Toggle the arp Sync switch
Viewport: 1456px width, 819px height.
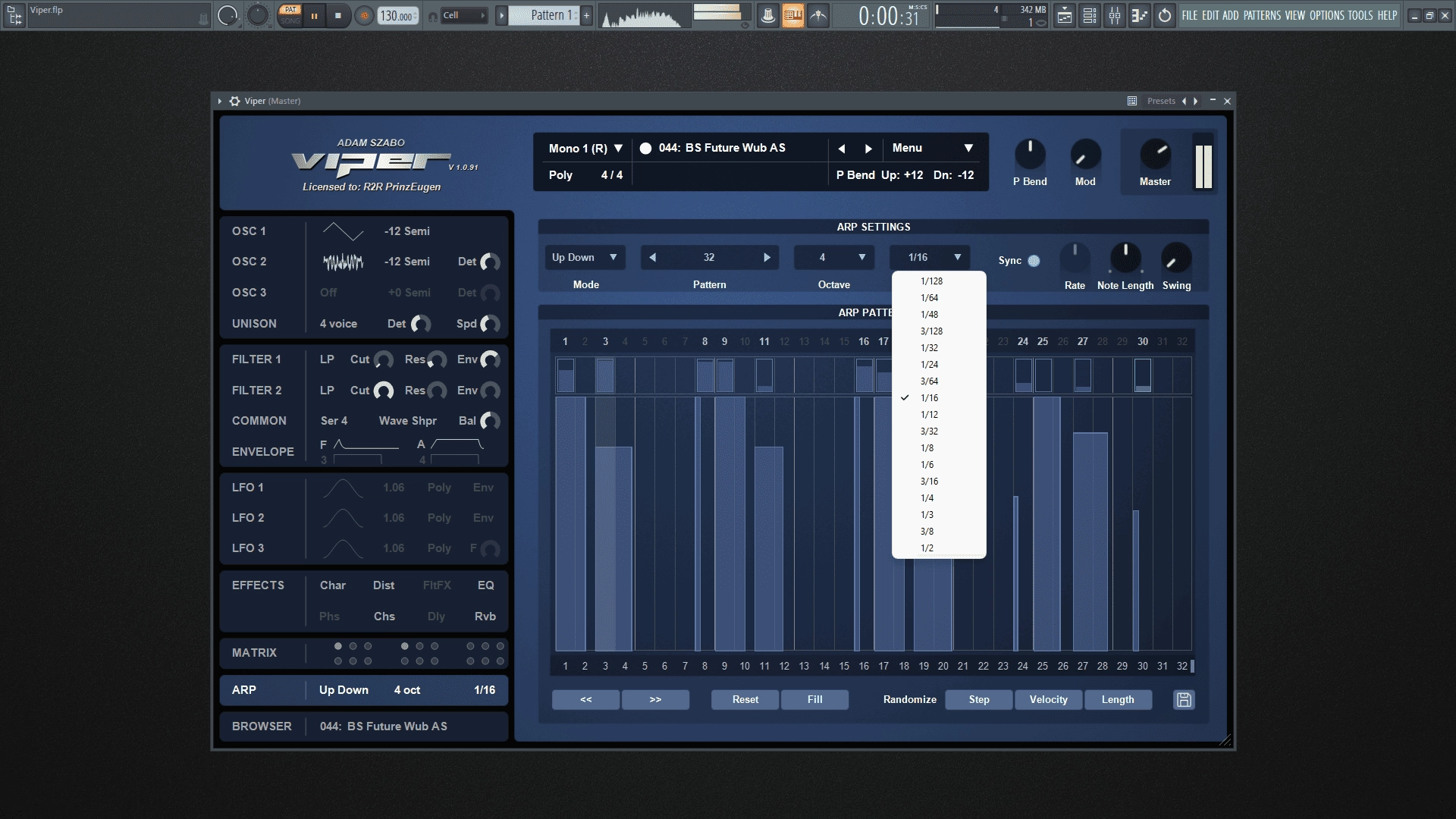(x=1034, y=261)
